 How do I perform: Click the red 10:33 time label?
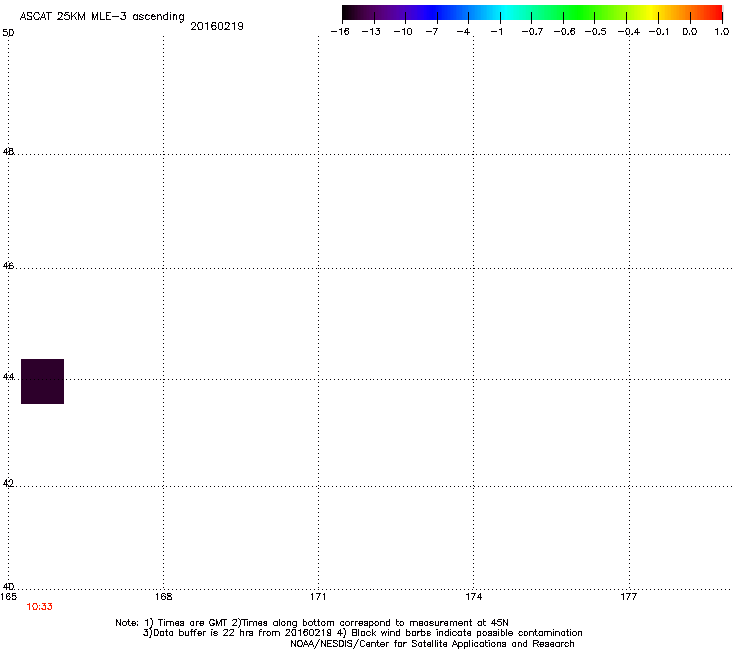(x=40, y=607)
